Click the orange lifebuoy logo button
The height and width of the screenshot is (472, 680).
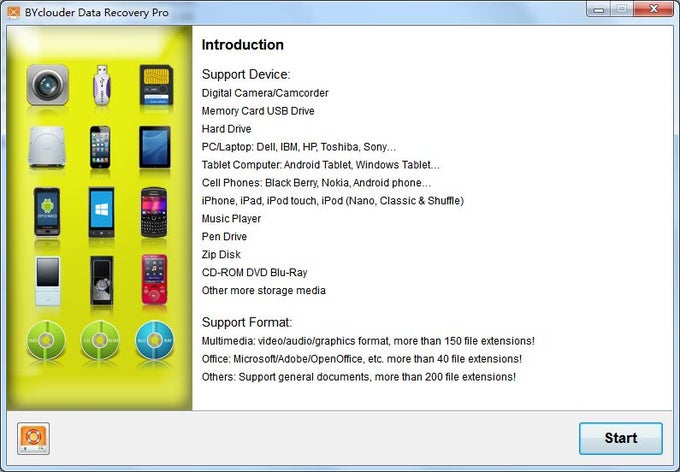[x=33, y=438]
